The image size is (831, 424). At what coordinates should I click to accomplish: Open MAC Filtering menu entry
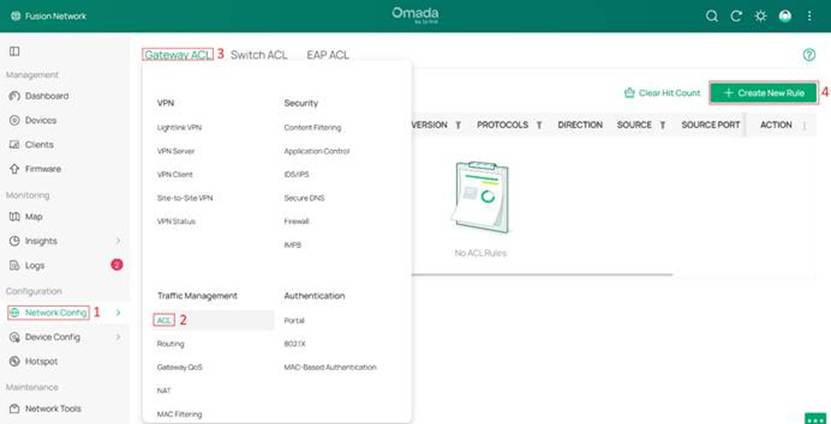coord(179,414)
